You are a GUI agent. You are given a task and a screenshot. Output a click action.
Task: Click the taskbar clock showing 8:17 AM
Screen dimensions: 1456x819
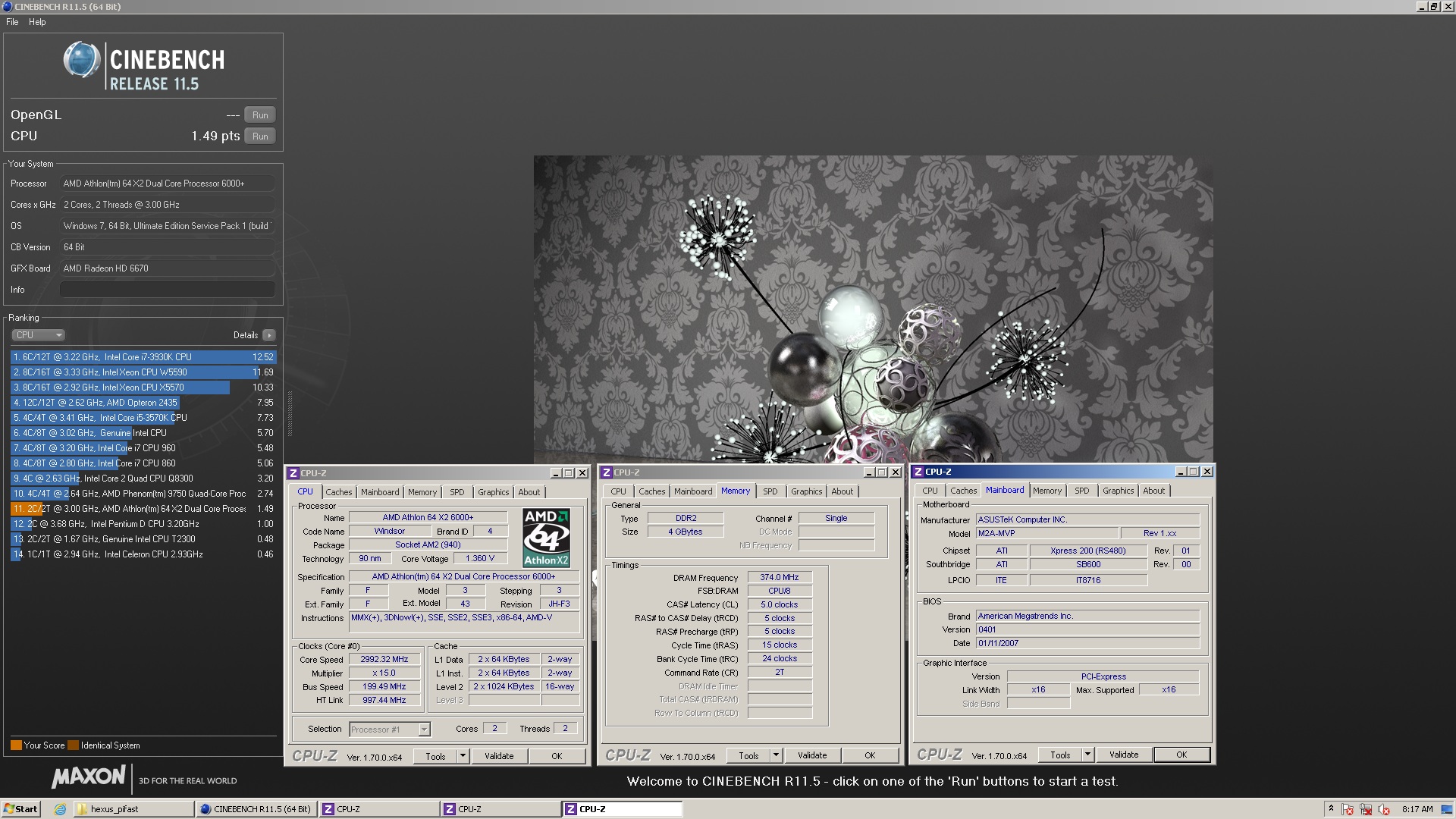coord(1417,809)
